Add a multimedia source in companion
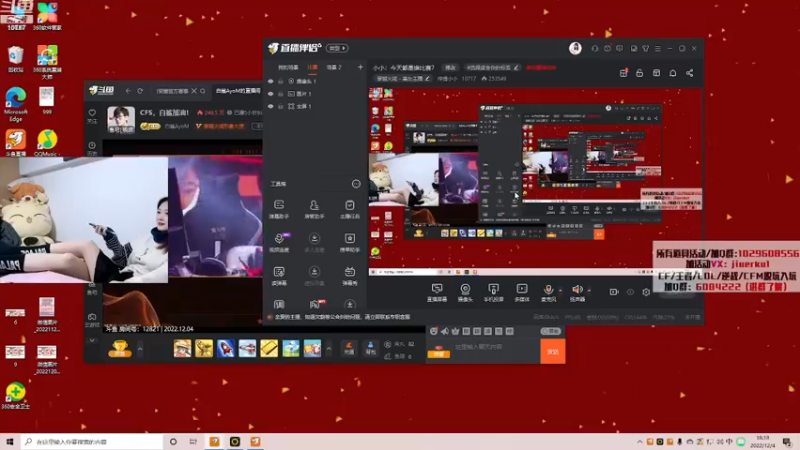800x450 pixels. click(x=521, y=293)
